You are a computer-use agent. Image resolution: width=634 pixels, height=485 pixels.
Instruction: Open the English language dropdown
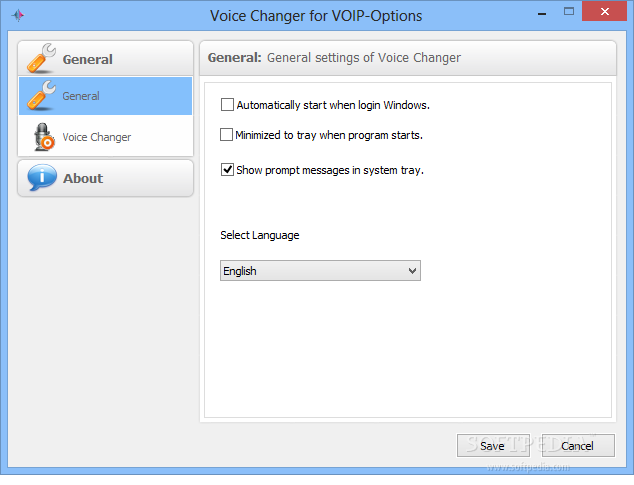click(320, 271)
